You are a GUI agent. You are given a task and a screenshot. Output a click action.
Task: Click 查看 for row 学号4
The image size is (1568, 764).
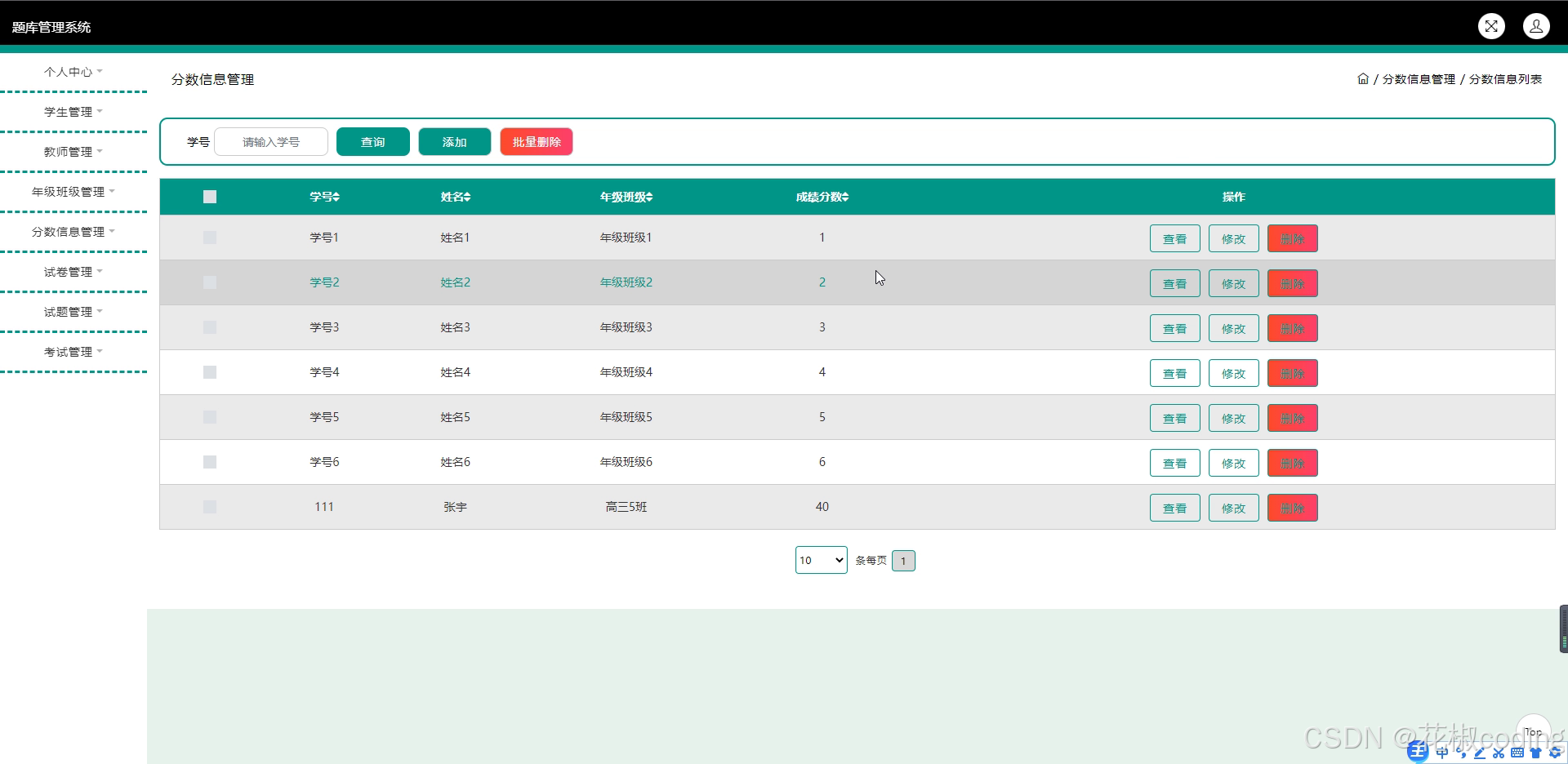[x=1175, y=373]
